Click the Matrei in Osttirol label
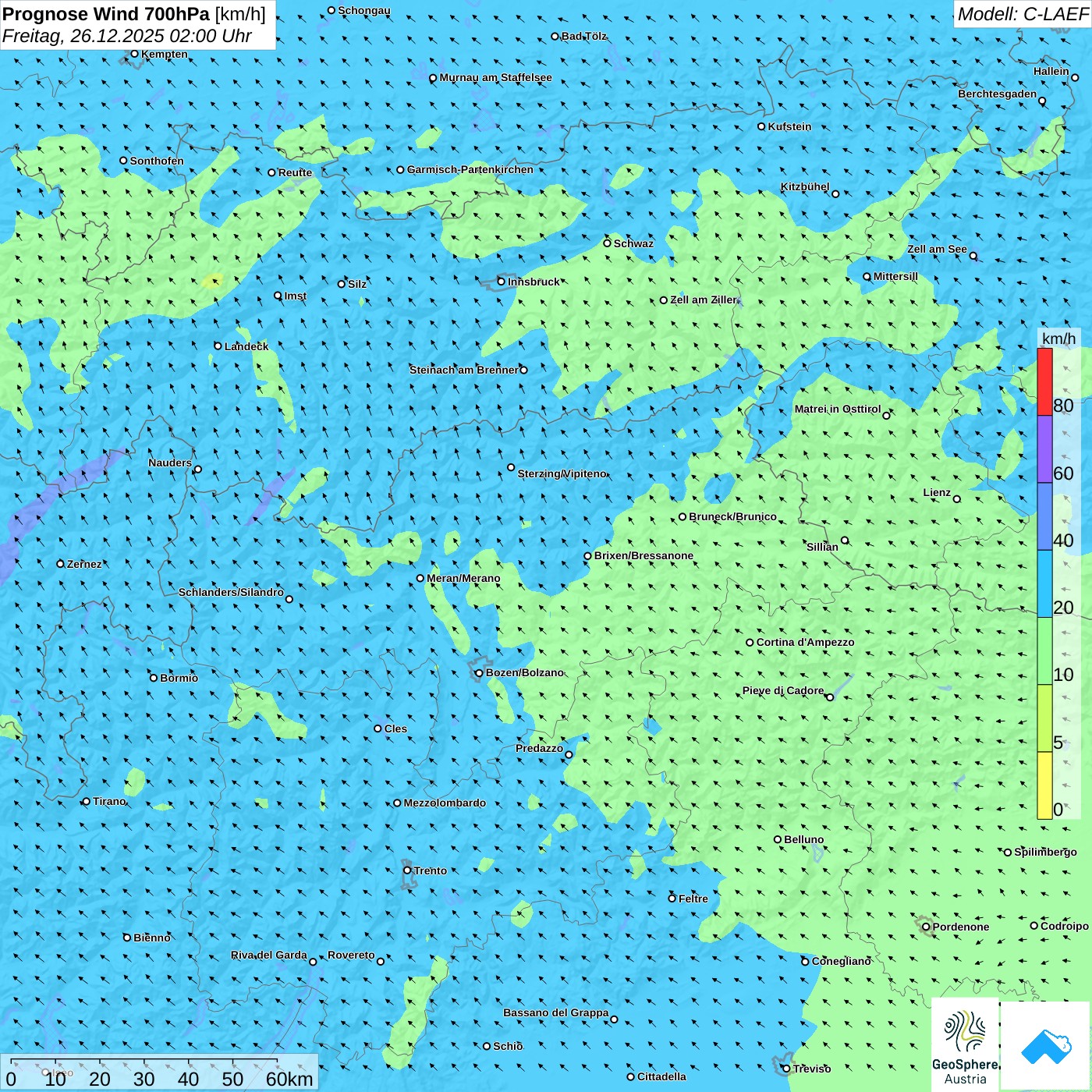The width and height of the screenshot is (1092, 1092). point(838,409)
